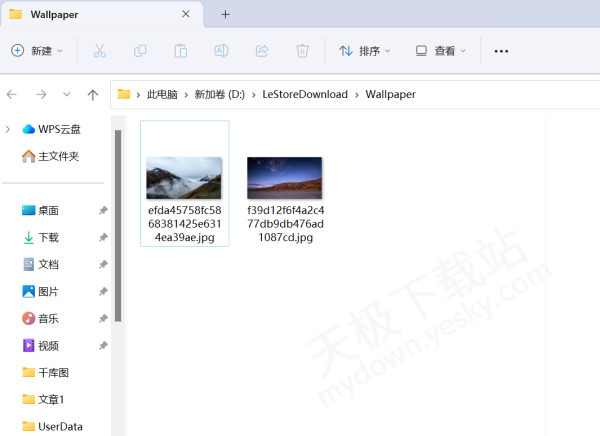The image size is (600, 436).
Task: Click the more options ellipsis button
Action: click(x=502, y=51)
